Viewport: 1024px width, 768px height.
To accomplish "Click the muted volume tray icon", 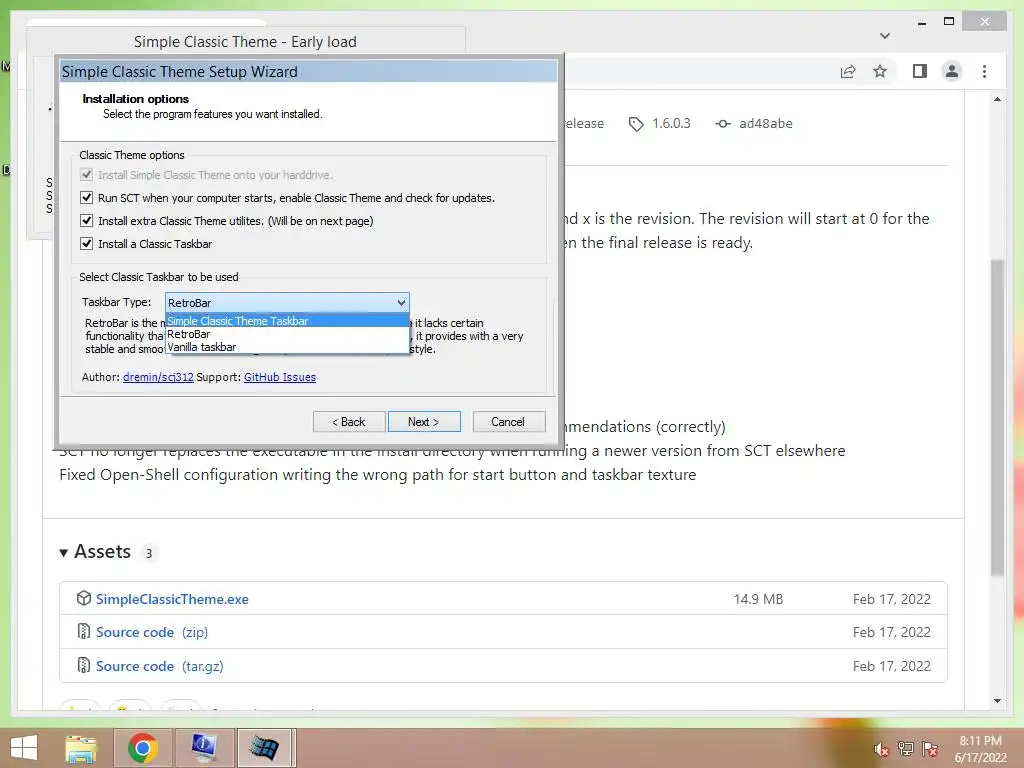I will tap(881, 749).
